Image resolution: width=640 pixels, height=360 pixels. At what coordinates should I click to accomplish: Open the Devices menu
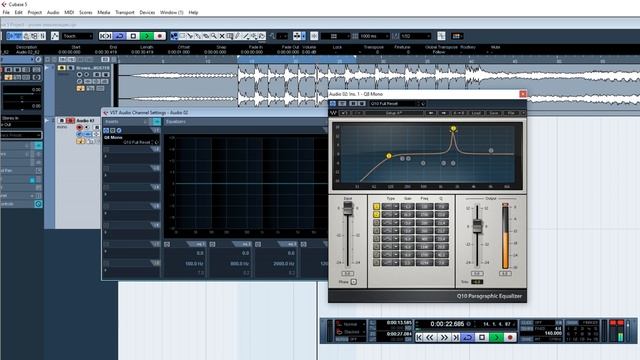point(147,12)
